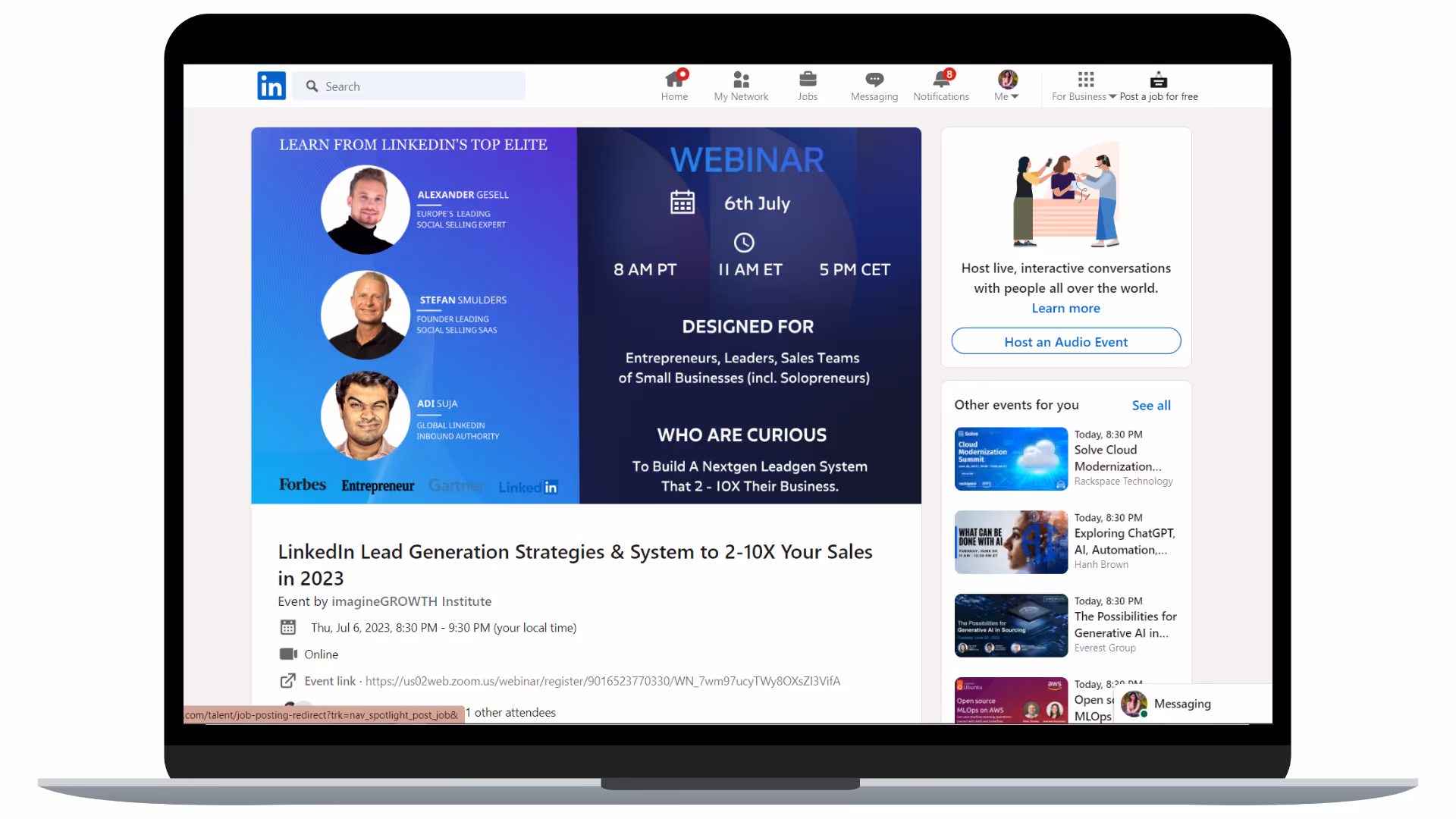Open the Messaging nav icon
This screenshot has width=1456, height=819.
874,80
